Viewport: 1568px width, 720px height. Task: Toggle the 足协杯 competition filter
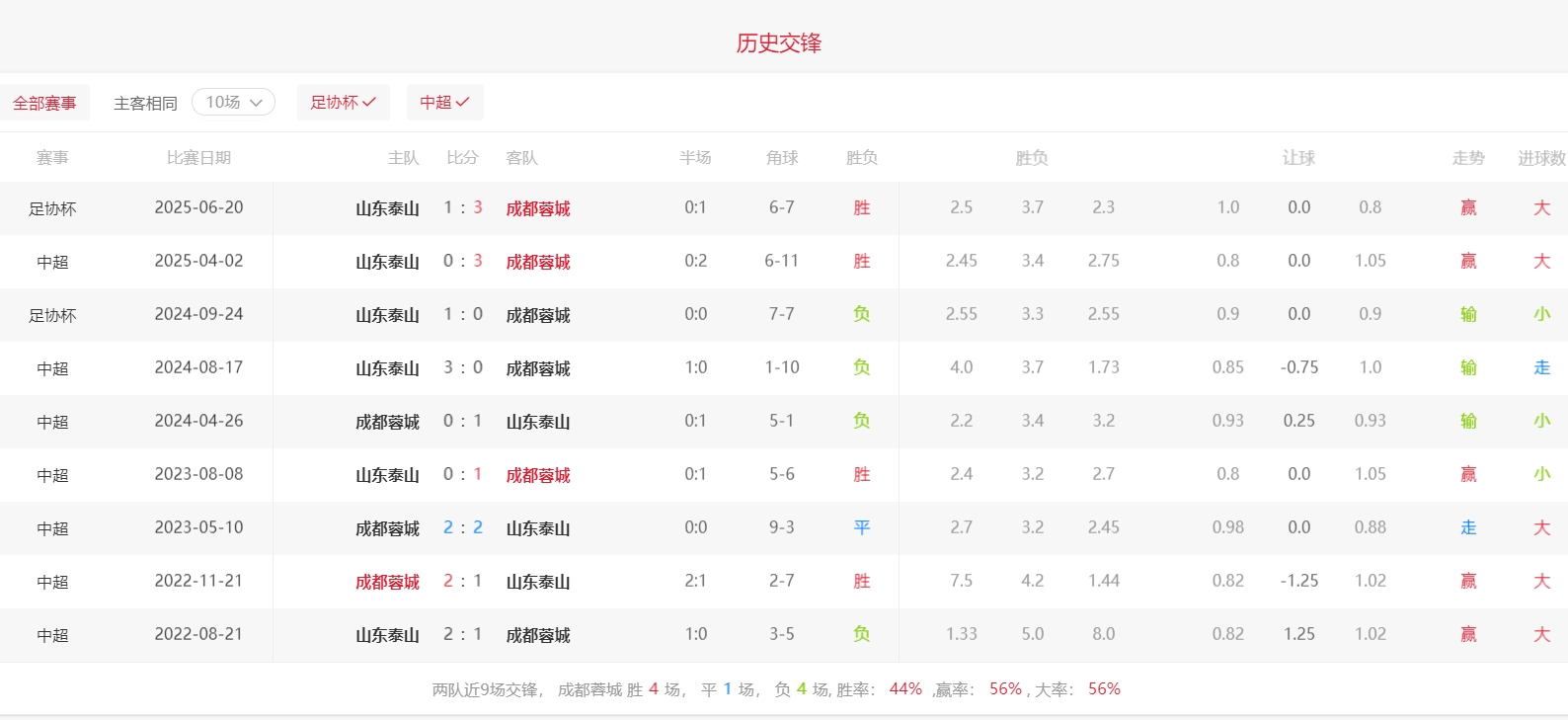343,102
